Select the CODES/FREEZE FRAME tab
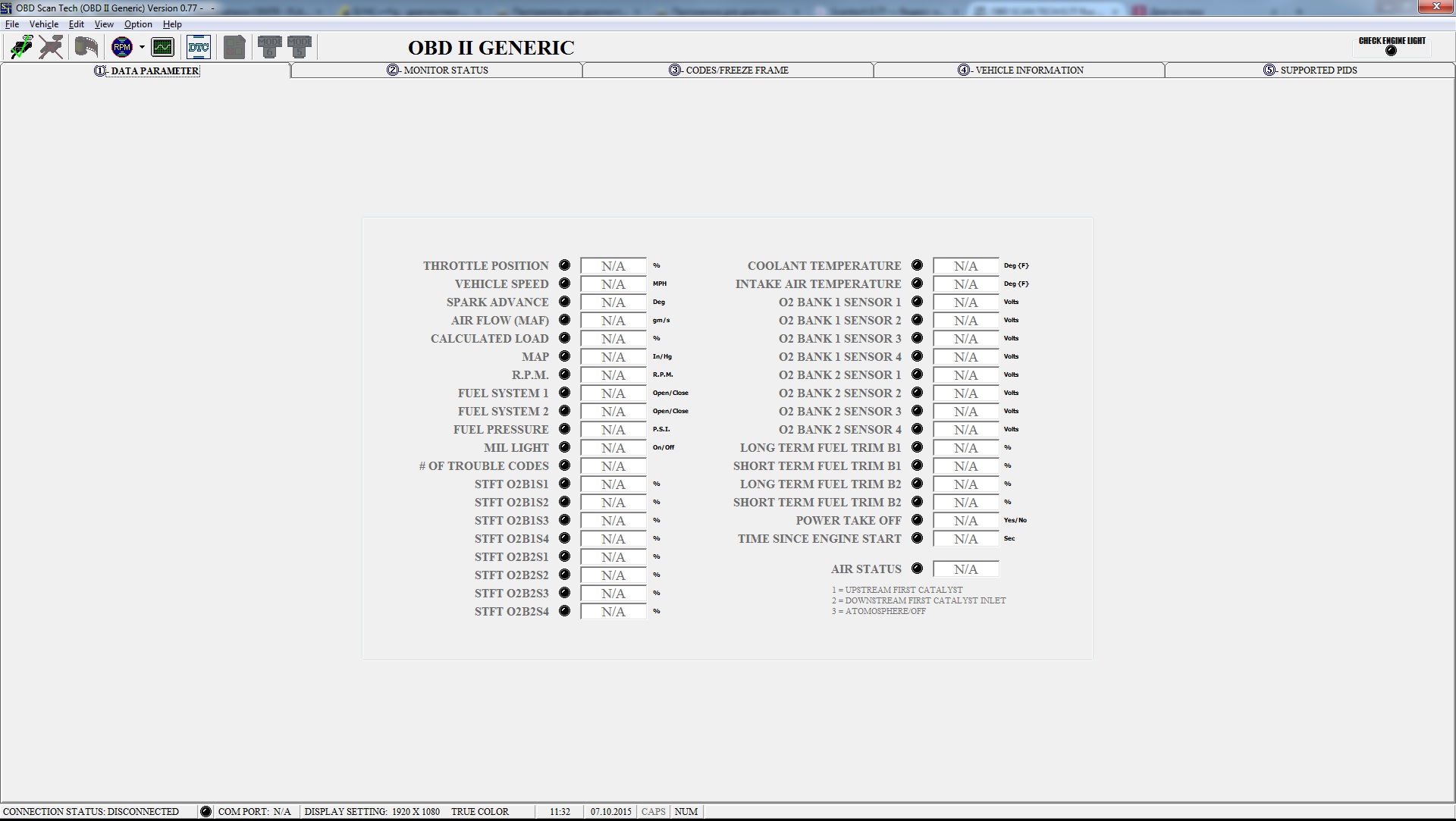The width and height of the screenshot is (1456, 821). (728, 70)
